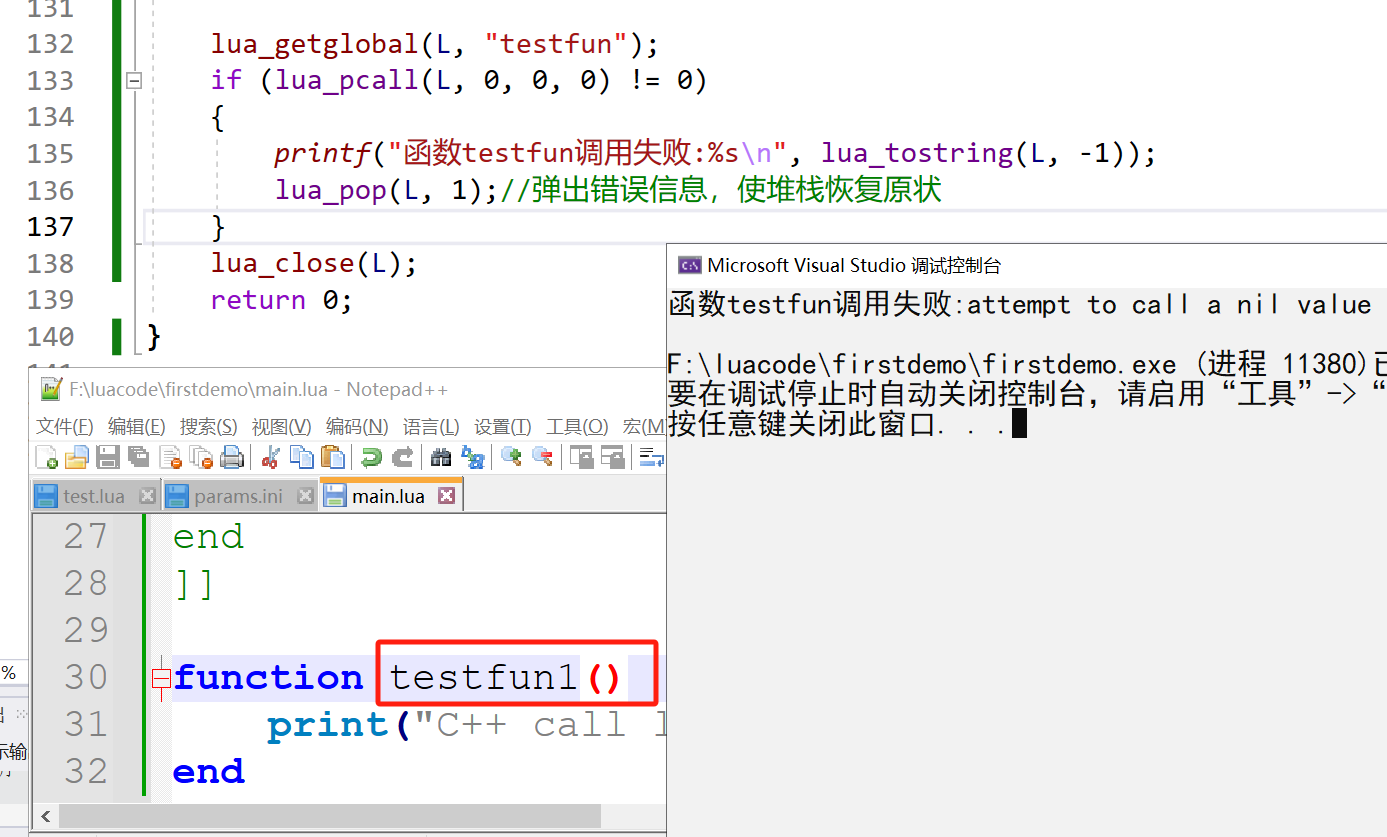Viewport: 1387px width, 837px height.
Task: Click 'return 0;' on line 139
Action: pos(282,300)
